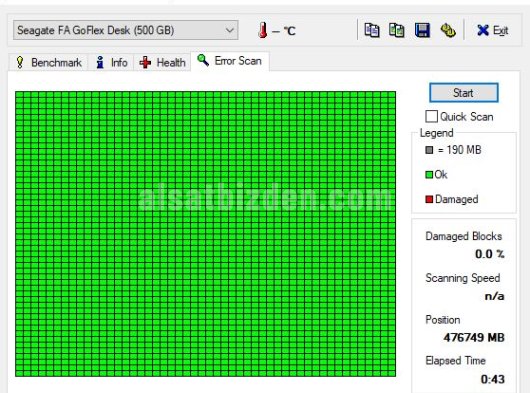Click the blue X Exit icon

click(x=483, y=30)
